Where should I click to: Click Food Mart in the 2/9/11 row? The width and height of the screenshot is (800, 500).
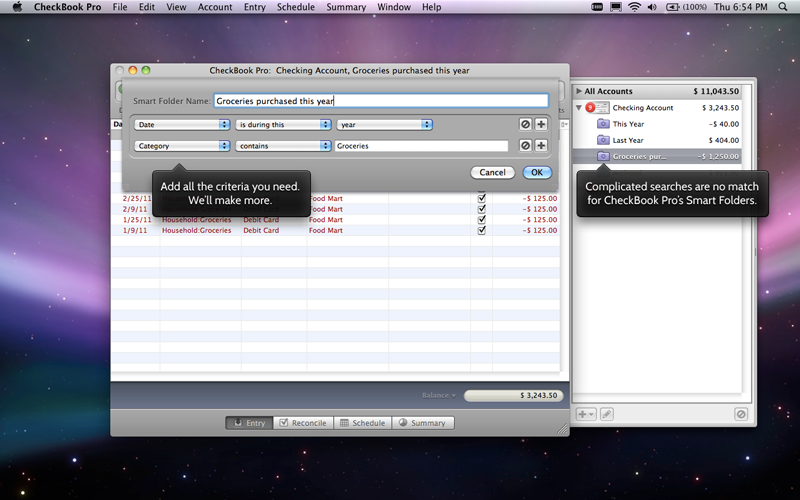point(326,209)
